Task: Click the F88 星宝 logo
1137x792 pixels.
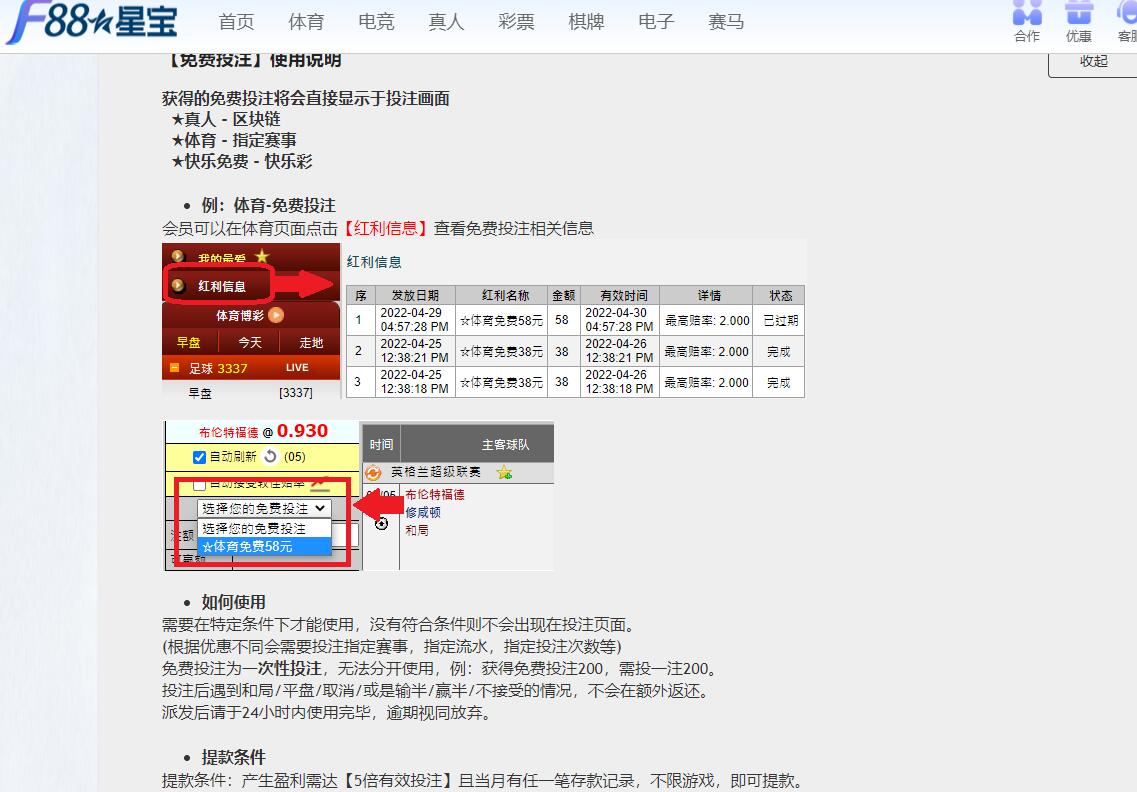Action: tap(92, 22)
